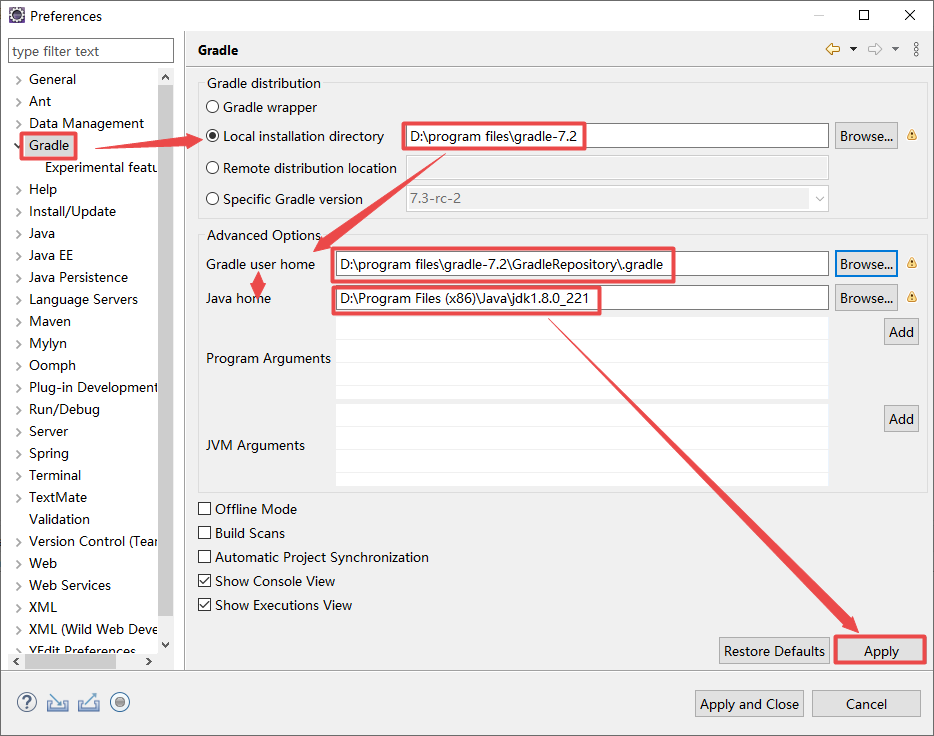Click the import preferences icon
Screen dimensions: 934x736
point(58,703)
